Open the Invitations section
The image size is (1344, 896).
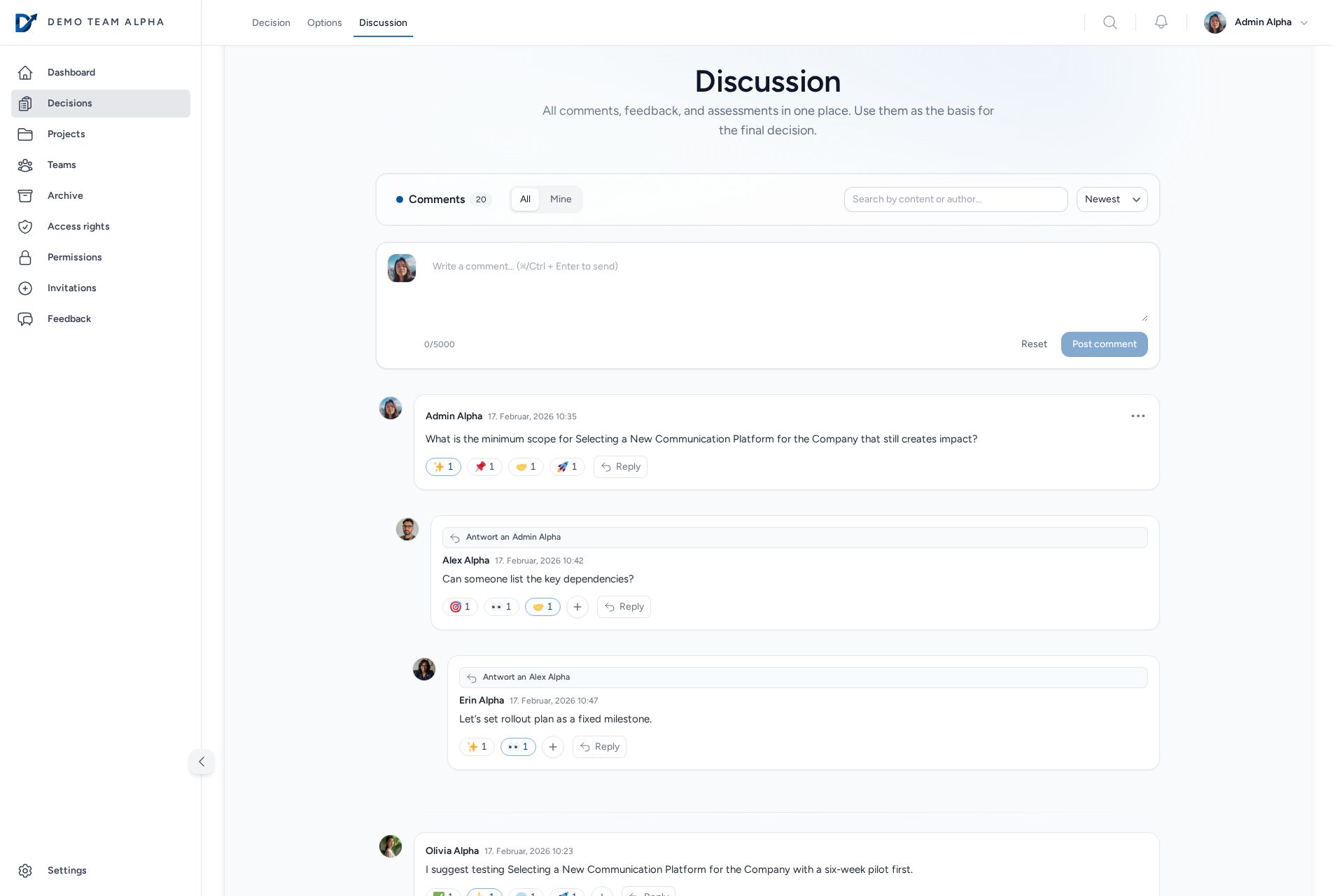(71, 288)
